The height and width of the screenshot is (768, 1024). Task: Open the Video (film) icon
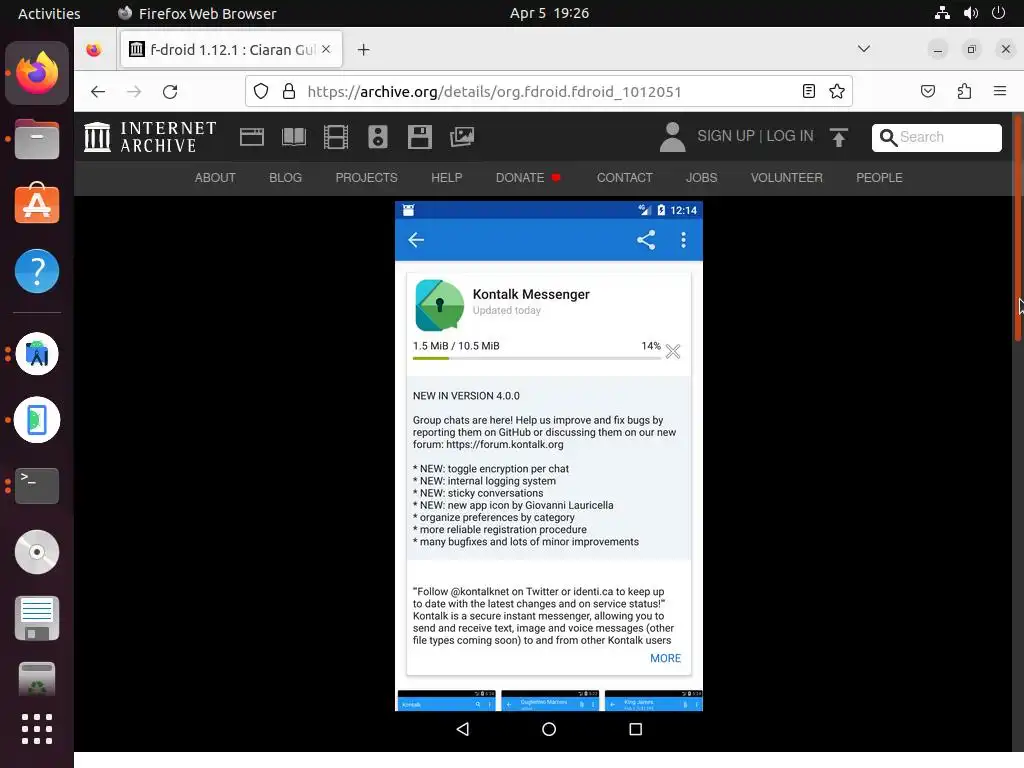(x=336, y=137)
